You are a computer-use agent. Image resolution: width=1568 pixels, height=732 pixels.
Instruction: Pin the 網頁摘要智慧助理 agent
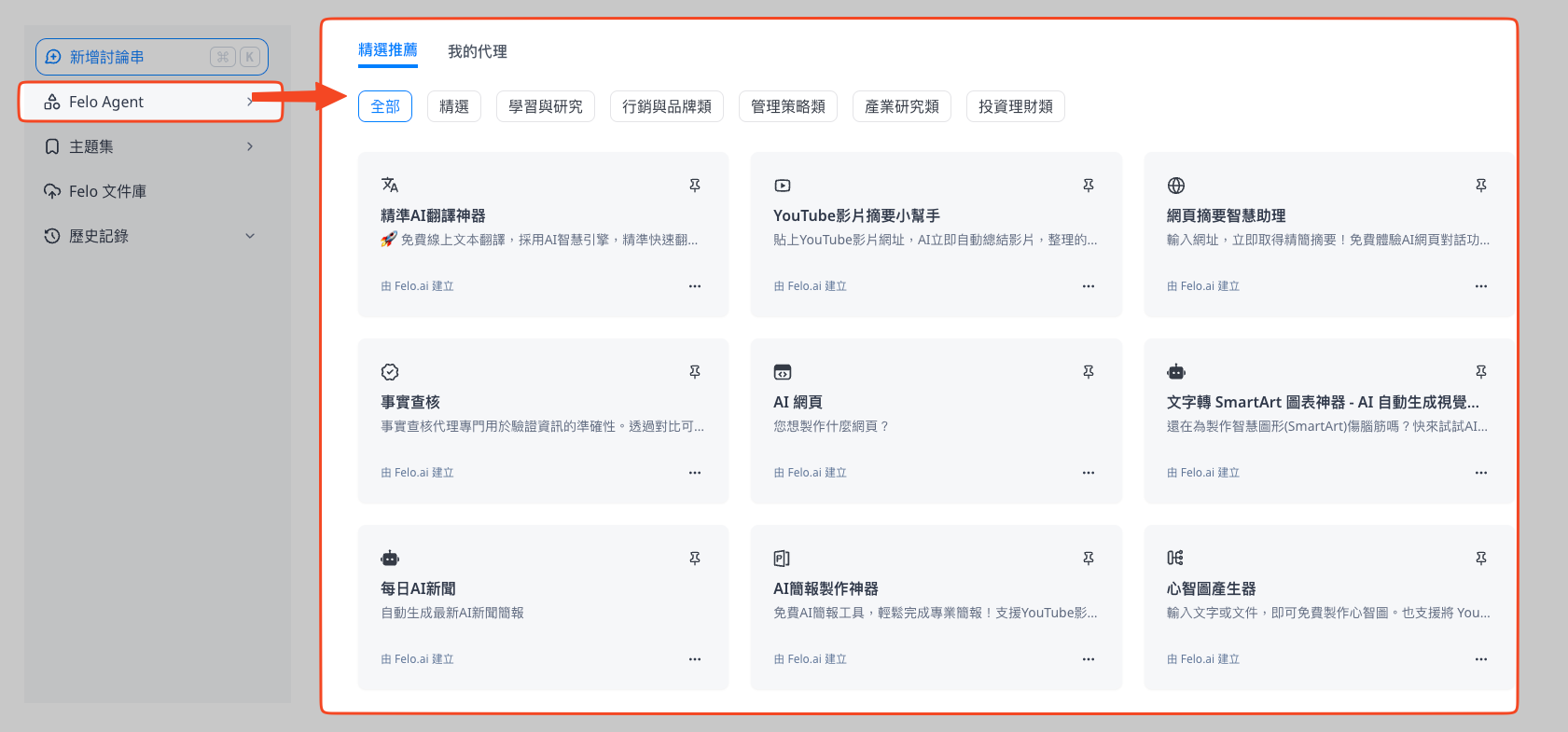pyautogui.click(x=1481, y=186)
